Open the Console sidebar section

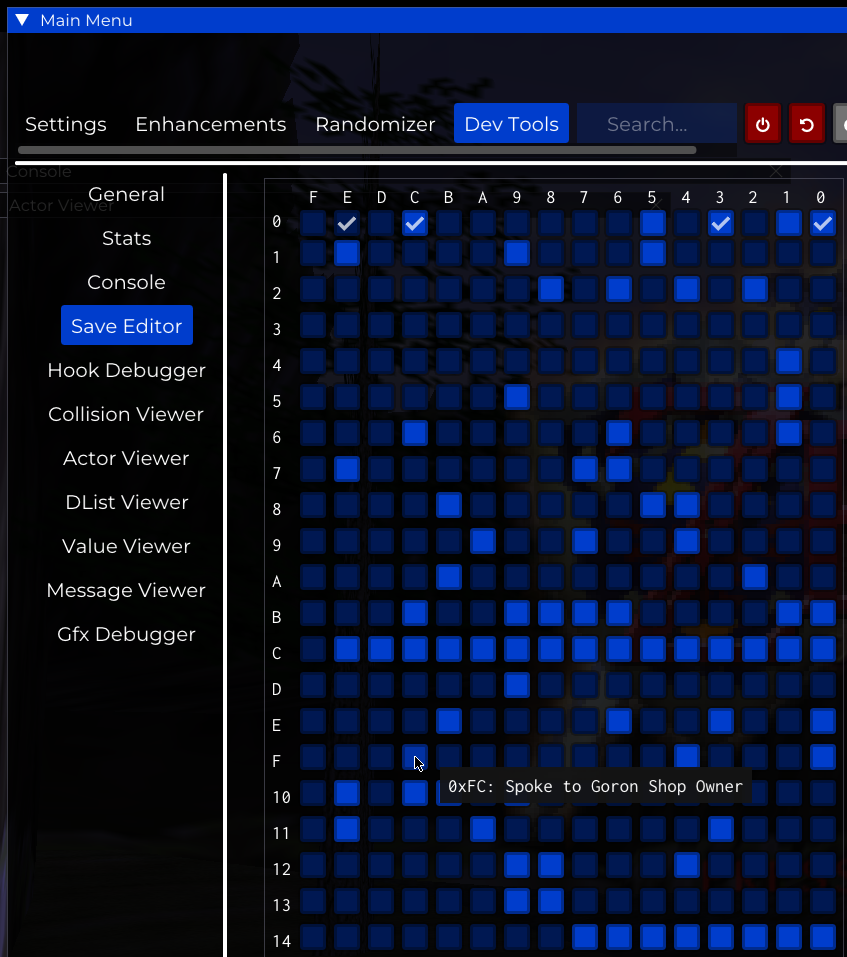pos(126,282)
